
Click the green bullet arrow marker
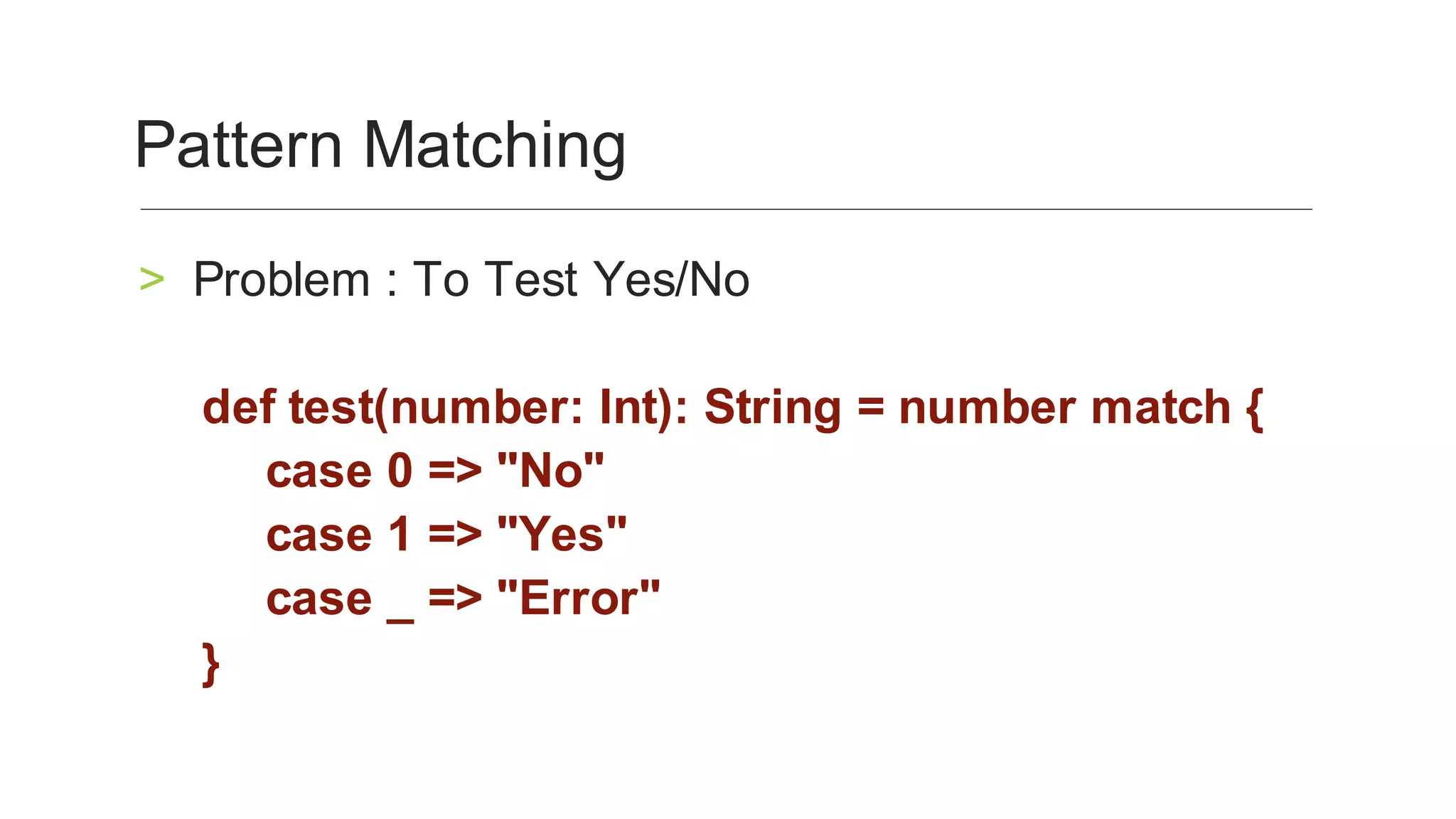[x=152, y=279]
